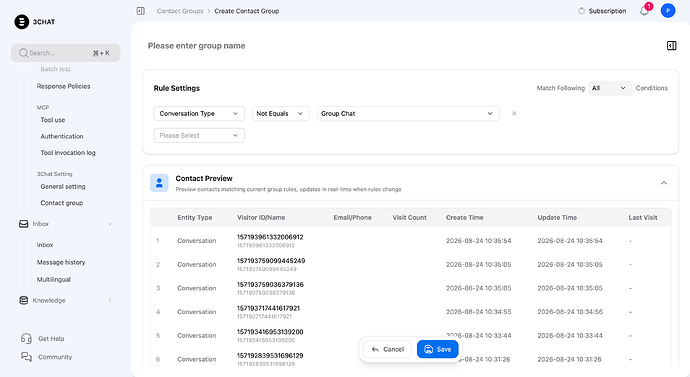Open Contact group menu item
690x377 pixels.
(62, 203)
